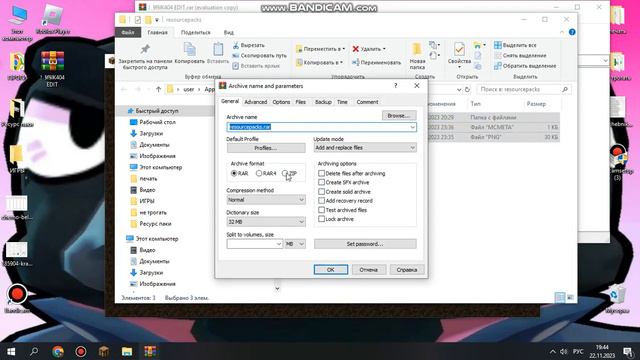Click the Вырезать scissors icon
This screenshot has height=360, width=640.
tap(236, 45)
